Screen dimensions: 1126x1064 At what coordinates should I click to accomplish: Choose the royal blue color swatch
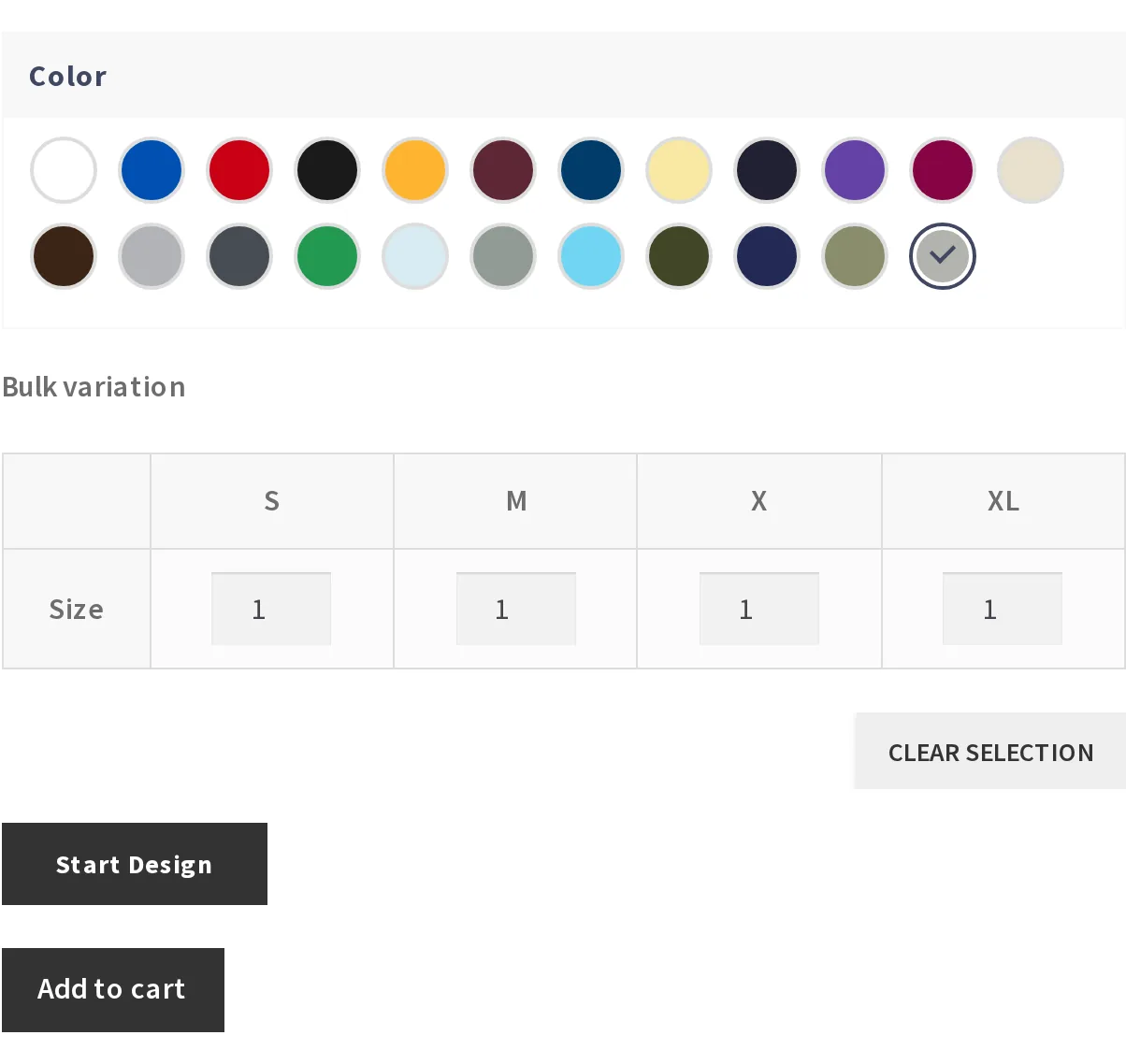point(152,170)
